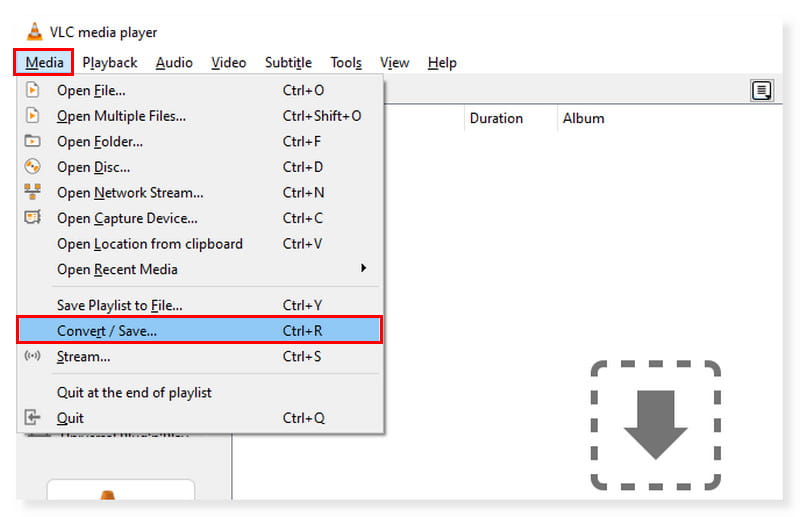The width and height of the screenshot is (800, 517).
Task: Click the Capture Device icon
Action: (x=32, y=217)
